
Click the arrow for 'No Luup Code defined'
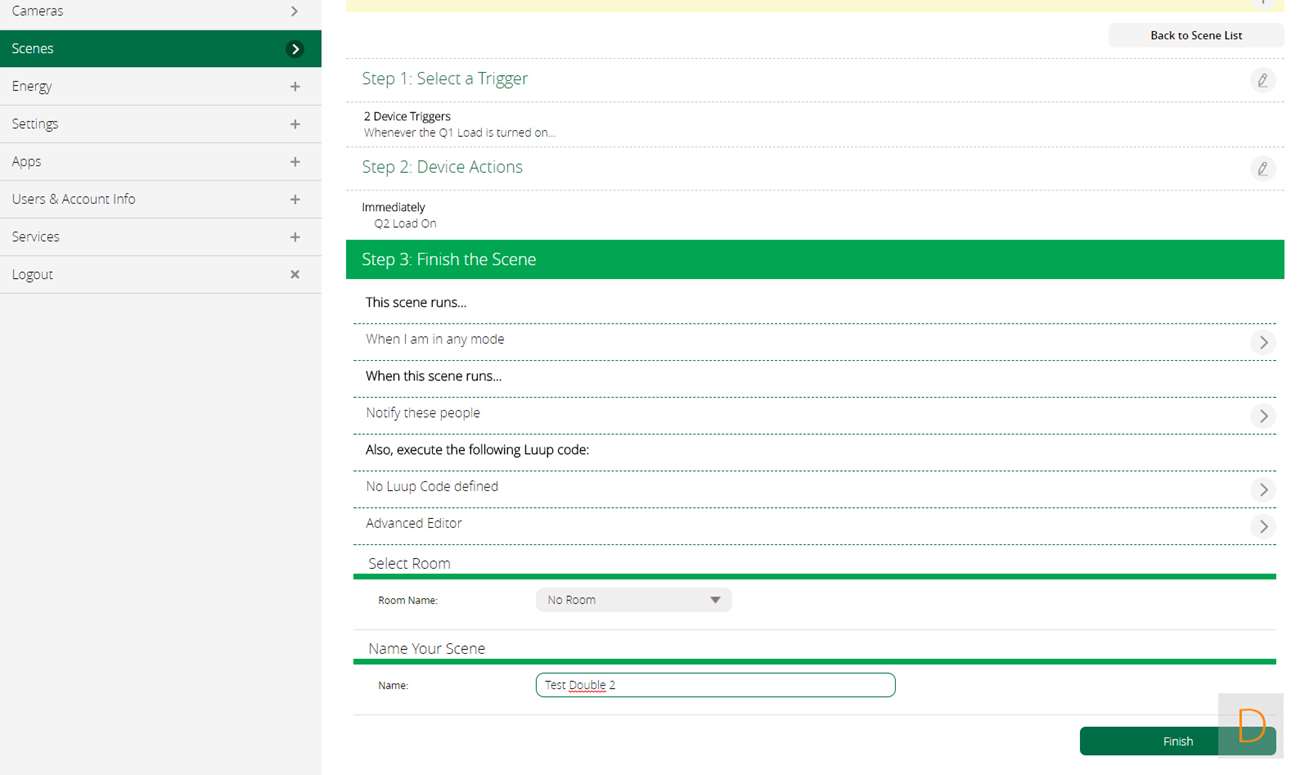tap(1263, 489)
